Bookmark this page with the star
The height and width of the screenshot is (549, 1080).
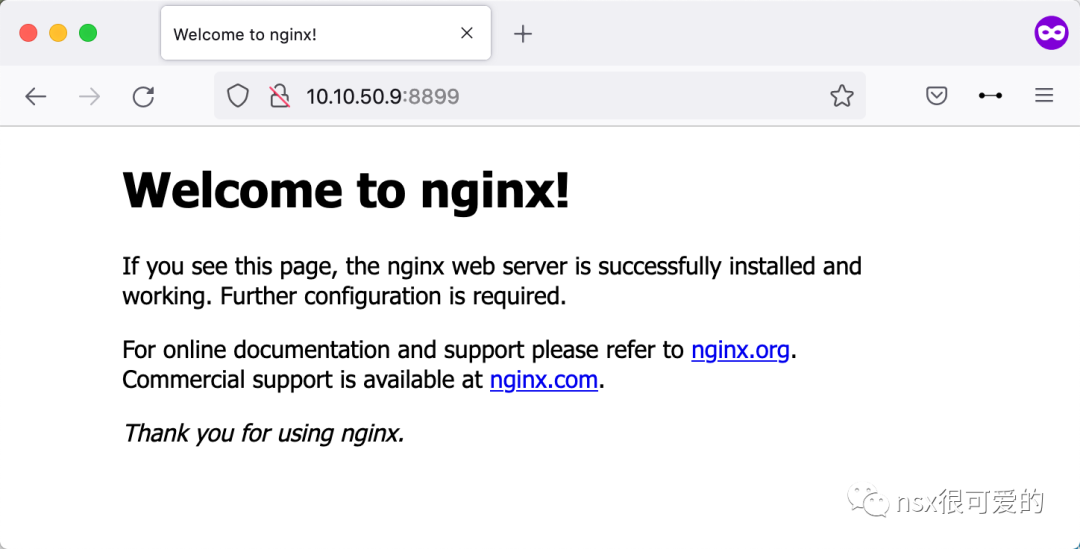(842, 96)
